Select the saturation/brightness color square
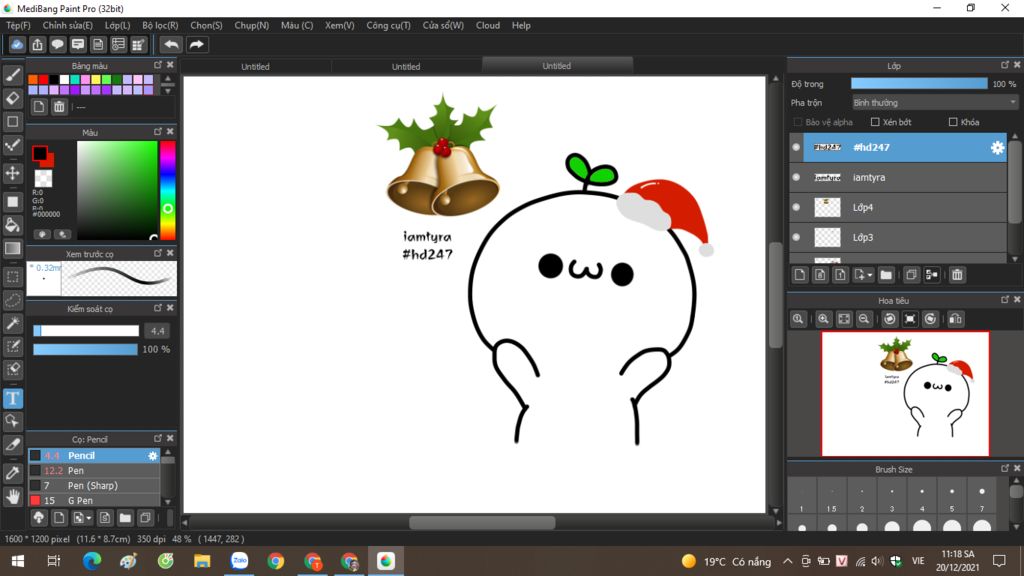Viewport: 1024px width, 576px height. click(x=117, y=190)
